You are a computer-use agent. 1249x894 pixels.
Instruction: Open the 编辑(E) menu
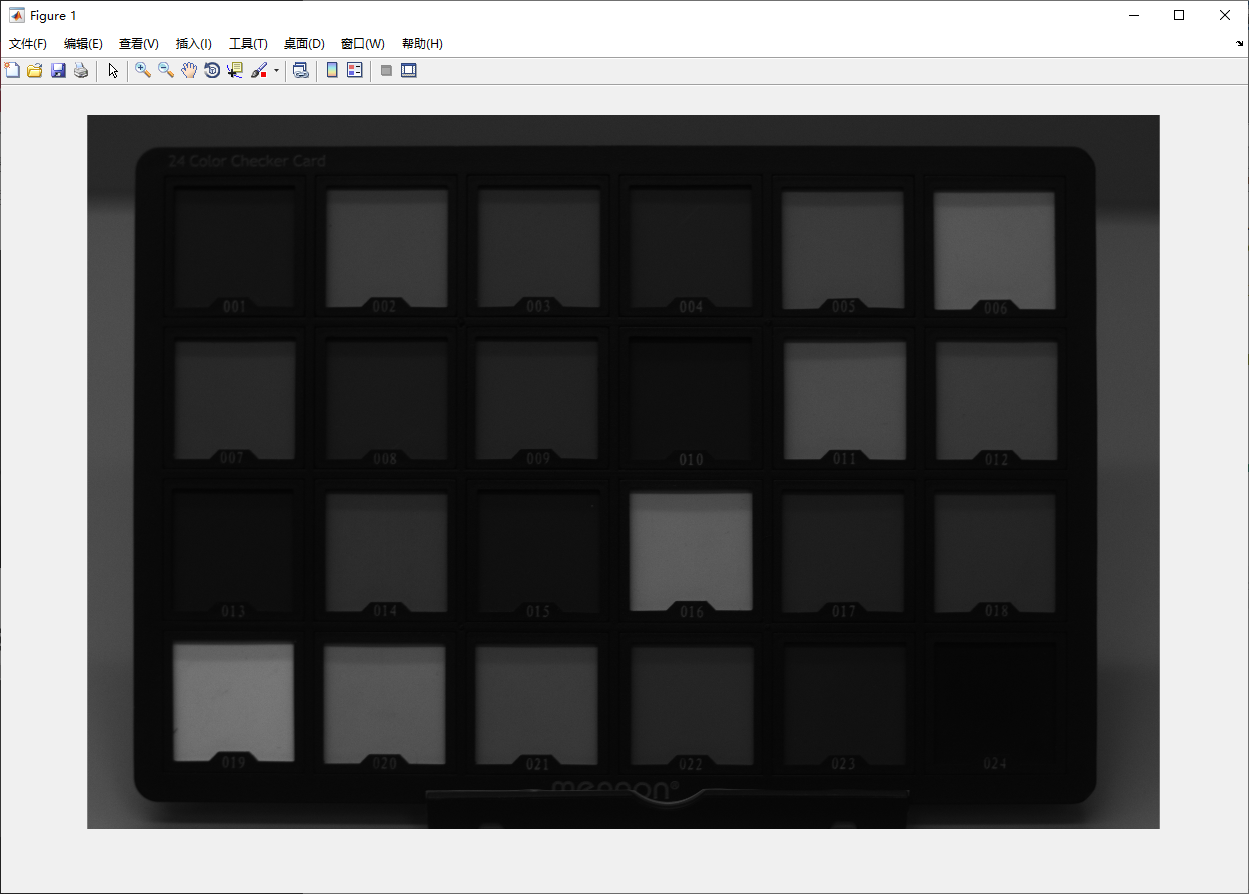tap(83, 44)
